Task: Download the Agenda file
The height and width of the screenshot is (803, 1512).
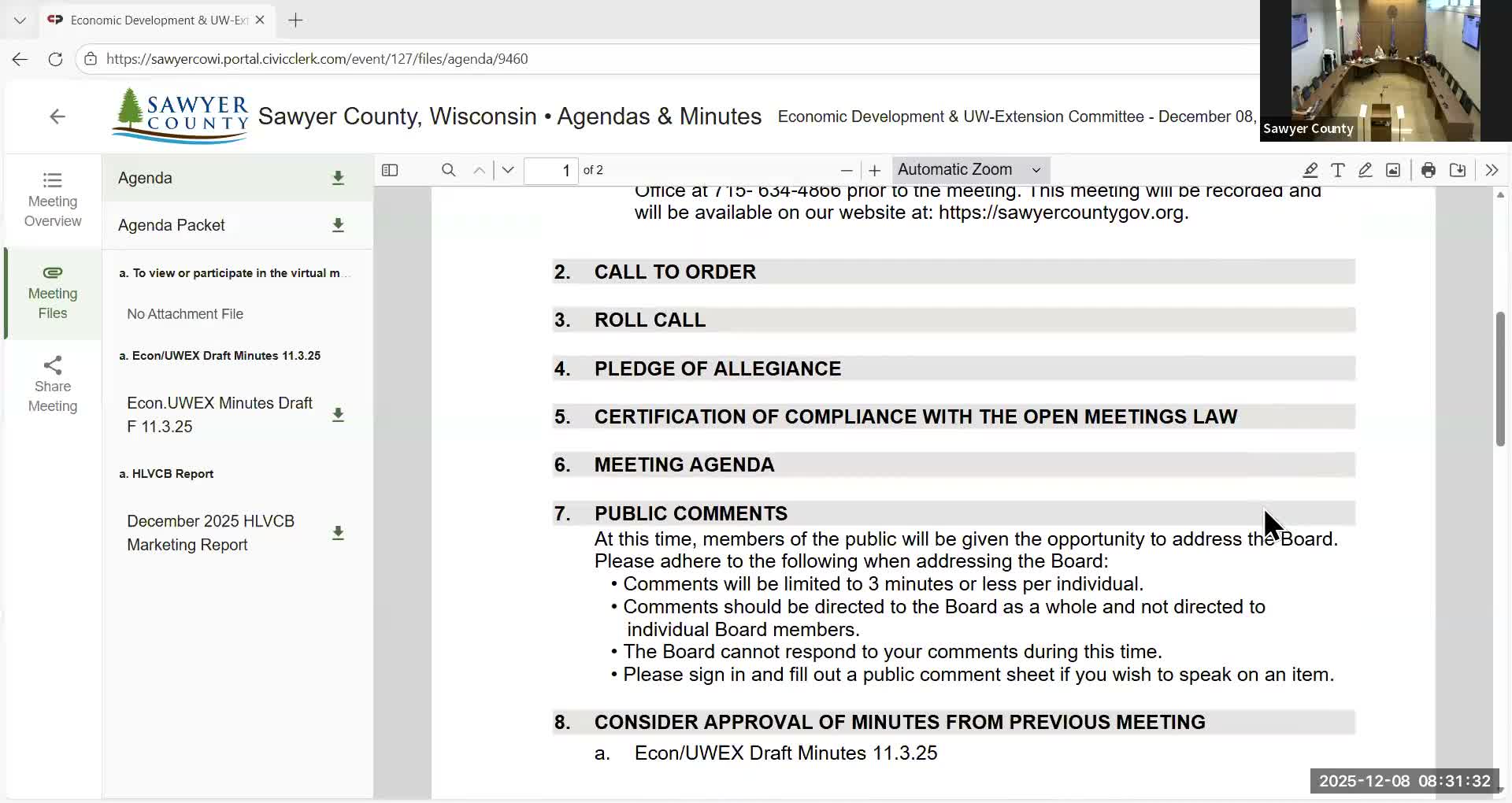Action: [338, 178]
